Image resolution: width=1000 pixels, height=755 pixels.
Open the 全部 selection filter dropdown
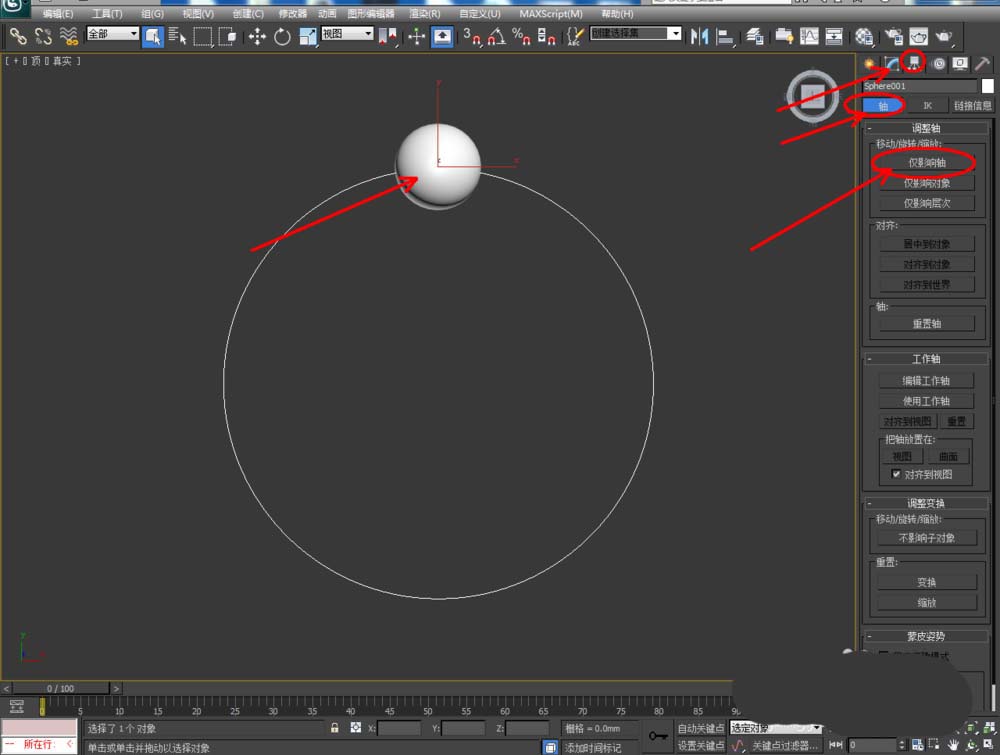point(113,34)
